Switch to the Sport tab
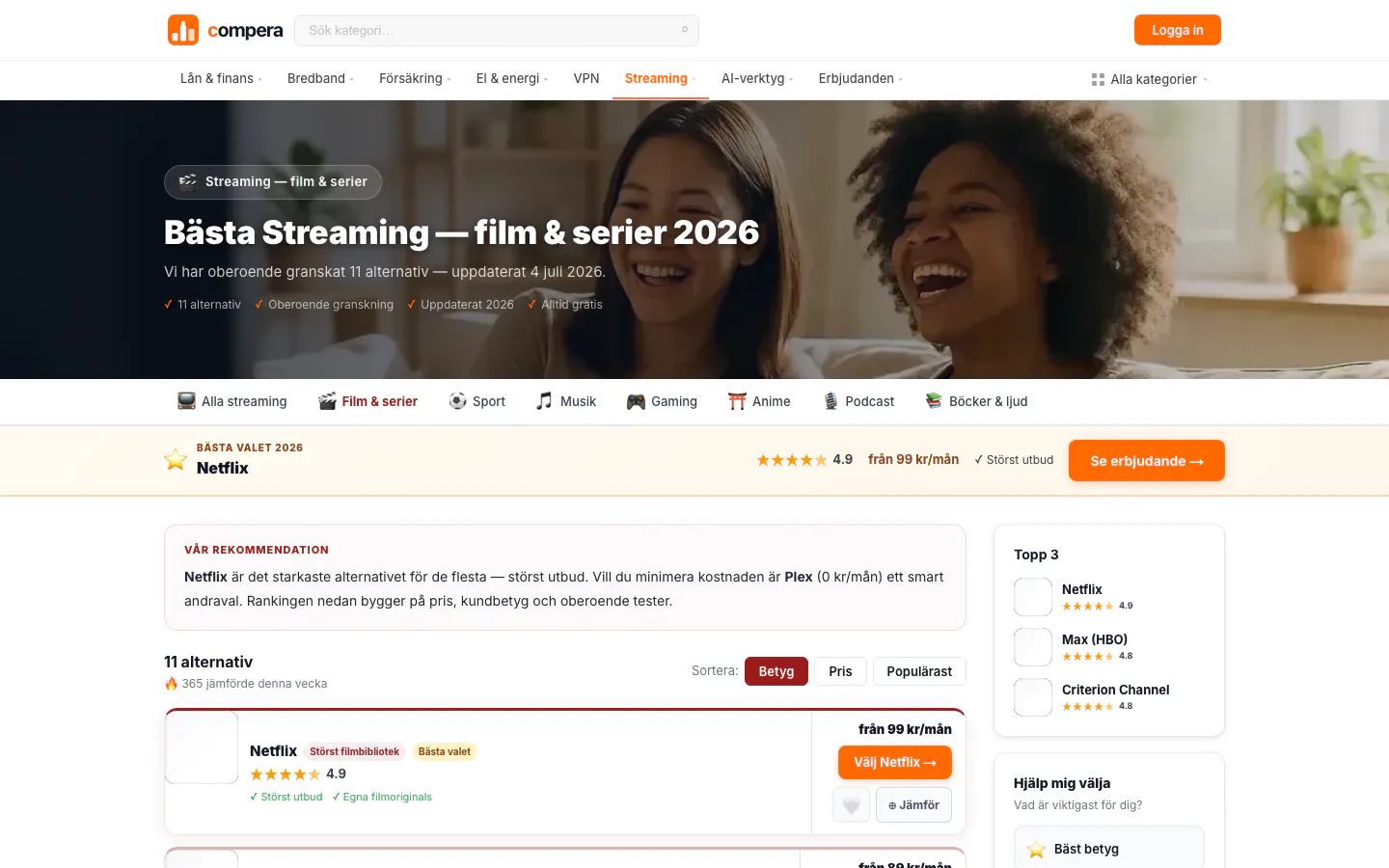Viewport: 1389px width, 868px height. coord(477,401)
